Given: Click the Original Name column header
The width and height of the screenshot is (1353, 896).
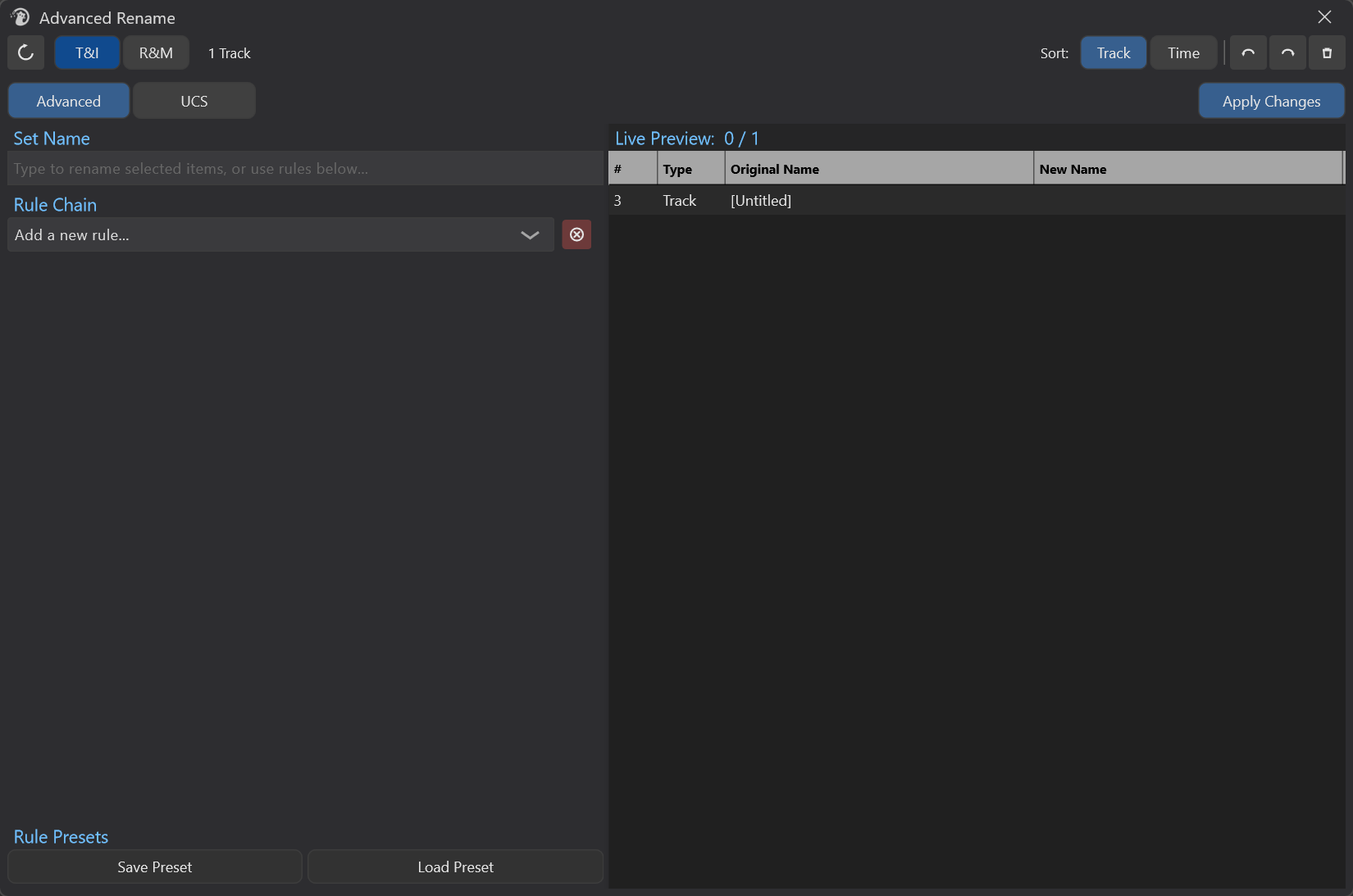Looking at the screenshot, I should [x=879, y=169].
